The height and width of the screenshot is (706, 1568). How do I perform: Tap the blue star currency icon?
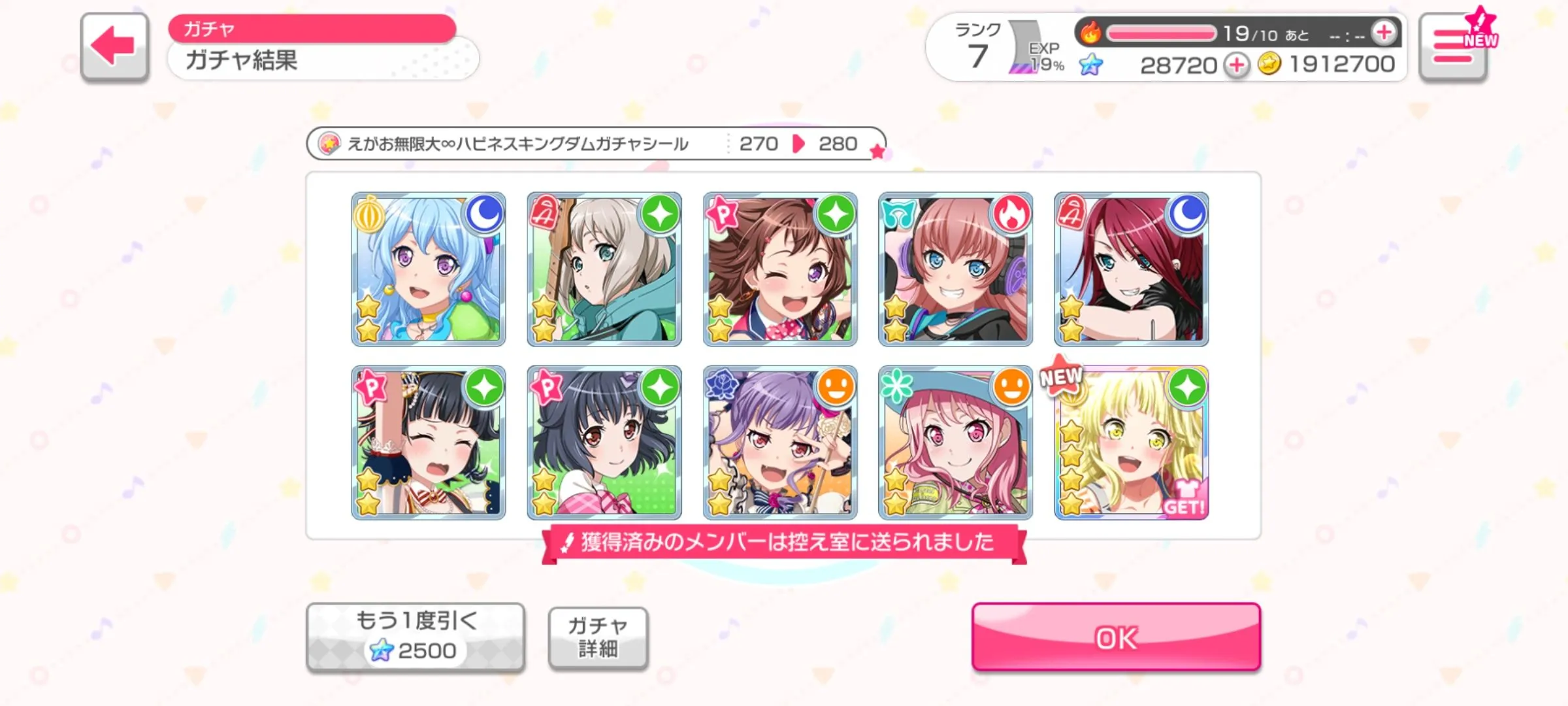coord(1091,64)
